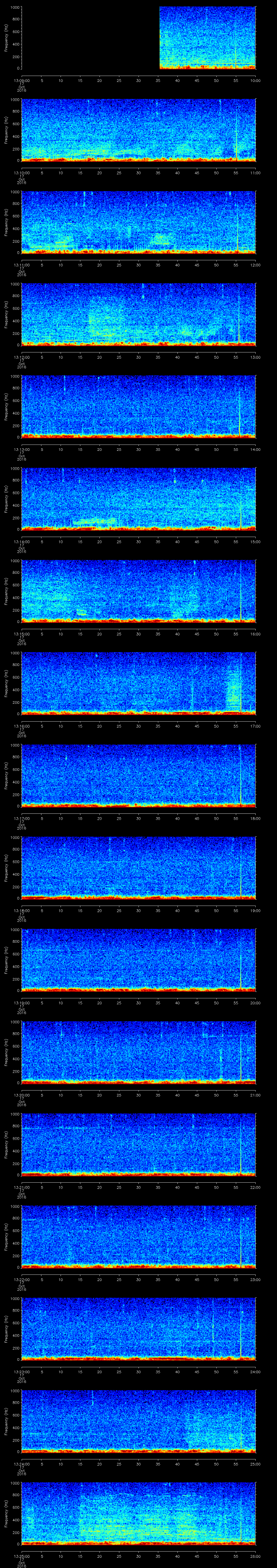Click the 25:00 end label of 13:24:00 panel
277x1568 pixels.
pyautogui.click(x=255, y=1464)
